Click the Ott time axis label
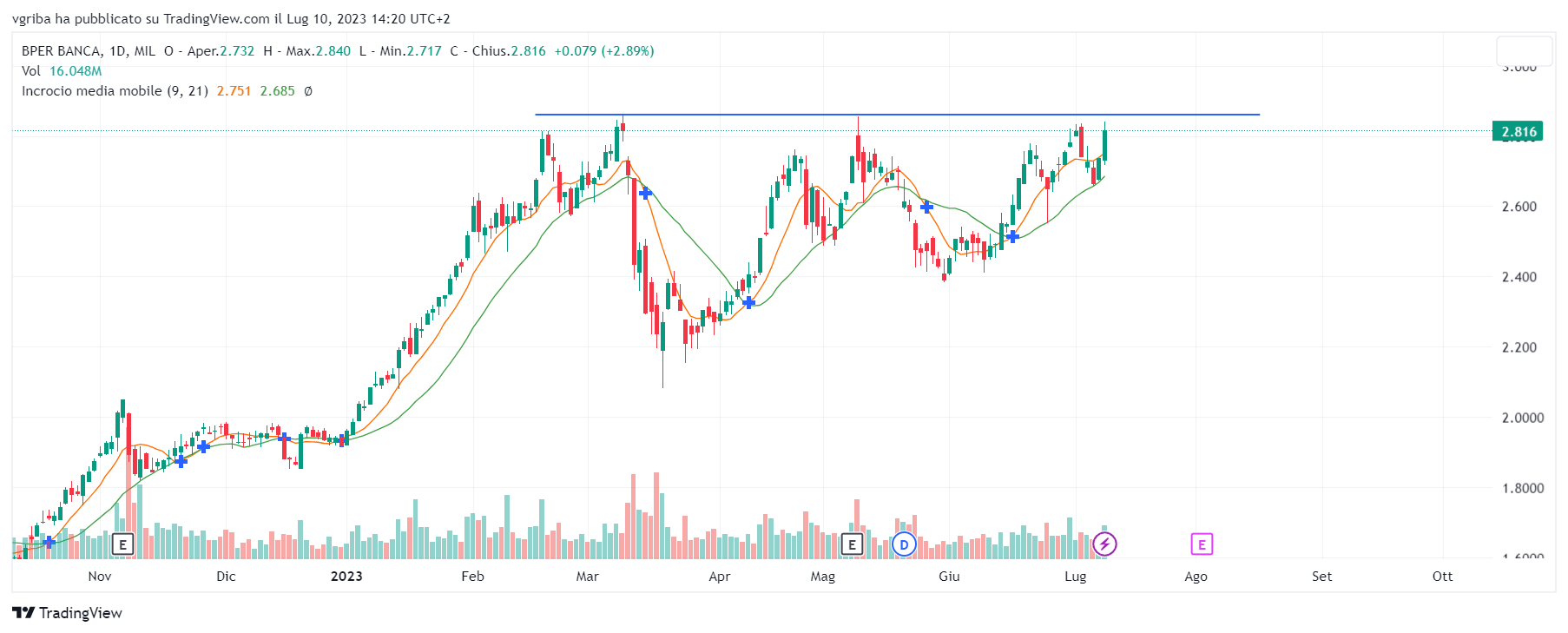Image resolution: width=1568 pixels, height=633 pixels. (1442, 577)
